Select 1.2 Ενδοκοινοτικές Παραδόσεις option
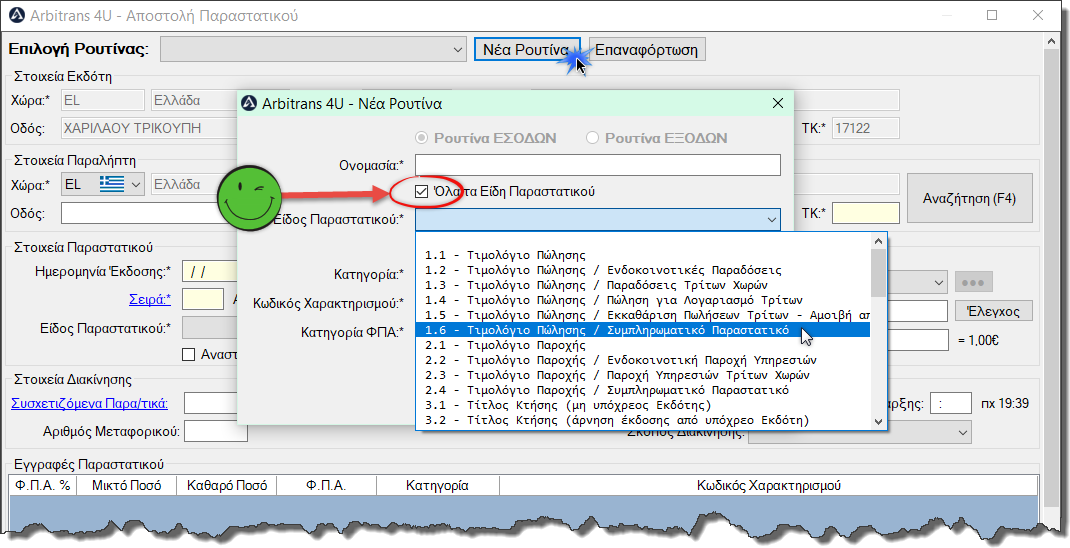 [642, 270]
